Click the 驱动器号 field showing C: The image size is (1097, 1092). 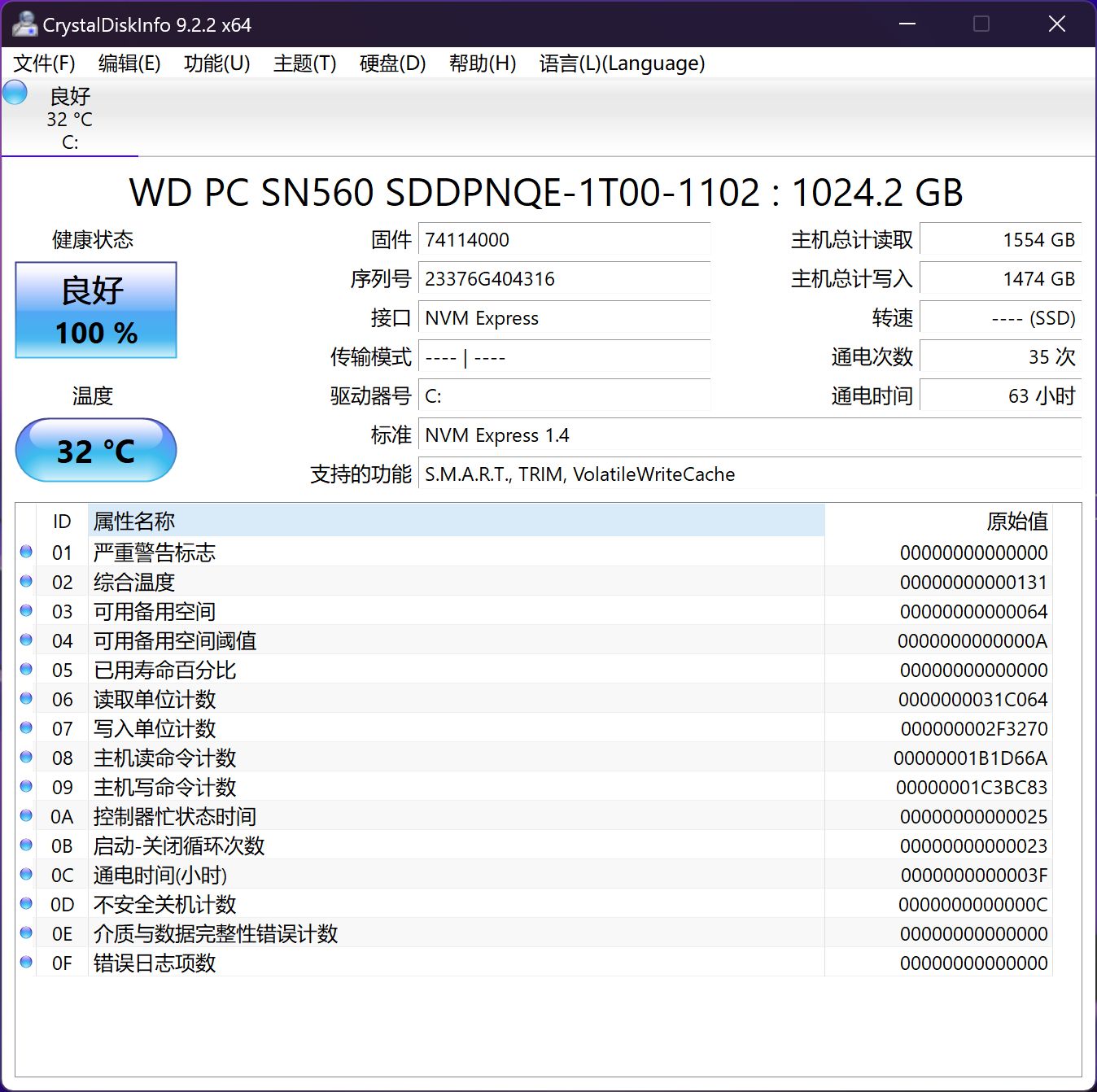[564, 396]
